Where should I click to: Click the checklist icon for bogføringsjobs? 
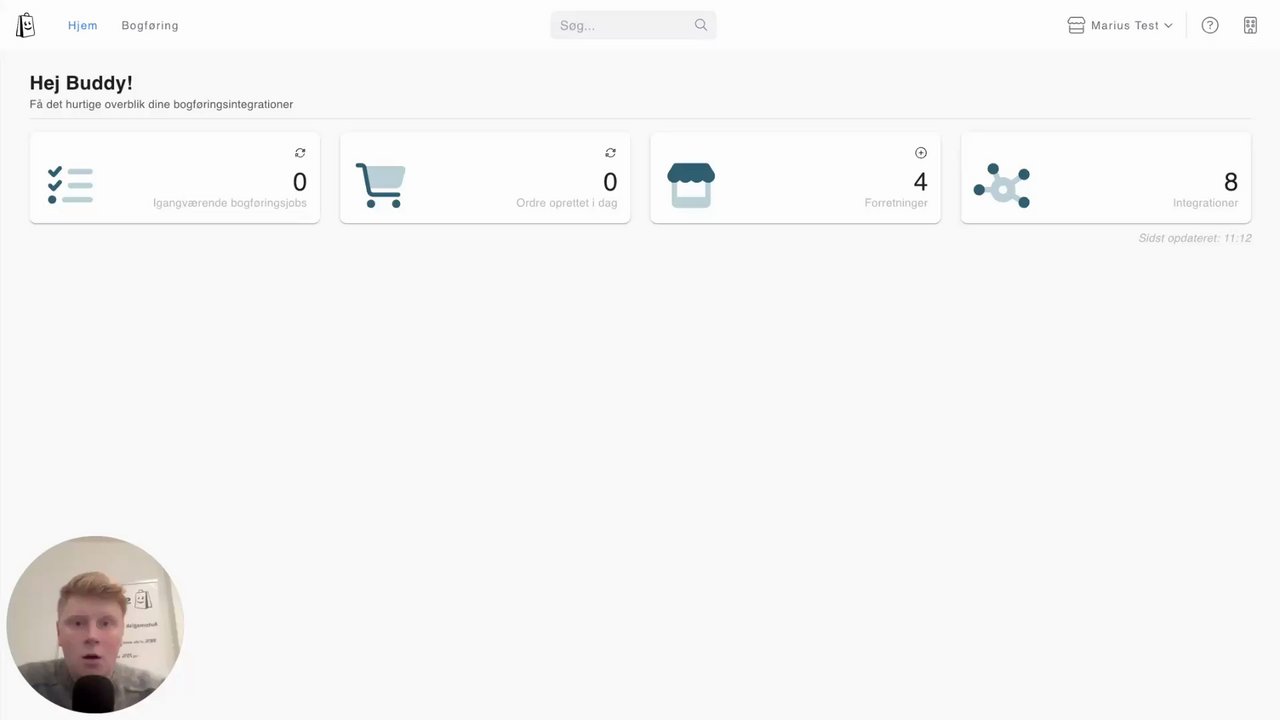click(x=70, y=185)
